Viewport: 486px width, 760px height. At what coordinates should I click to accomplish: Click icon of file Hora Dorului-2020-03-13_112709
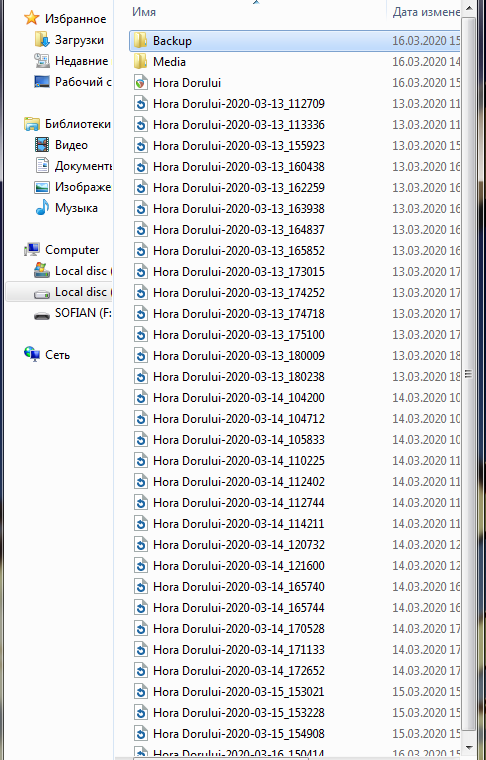[141, 104]
